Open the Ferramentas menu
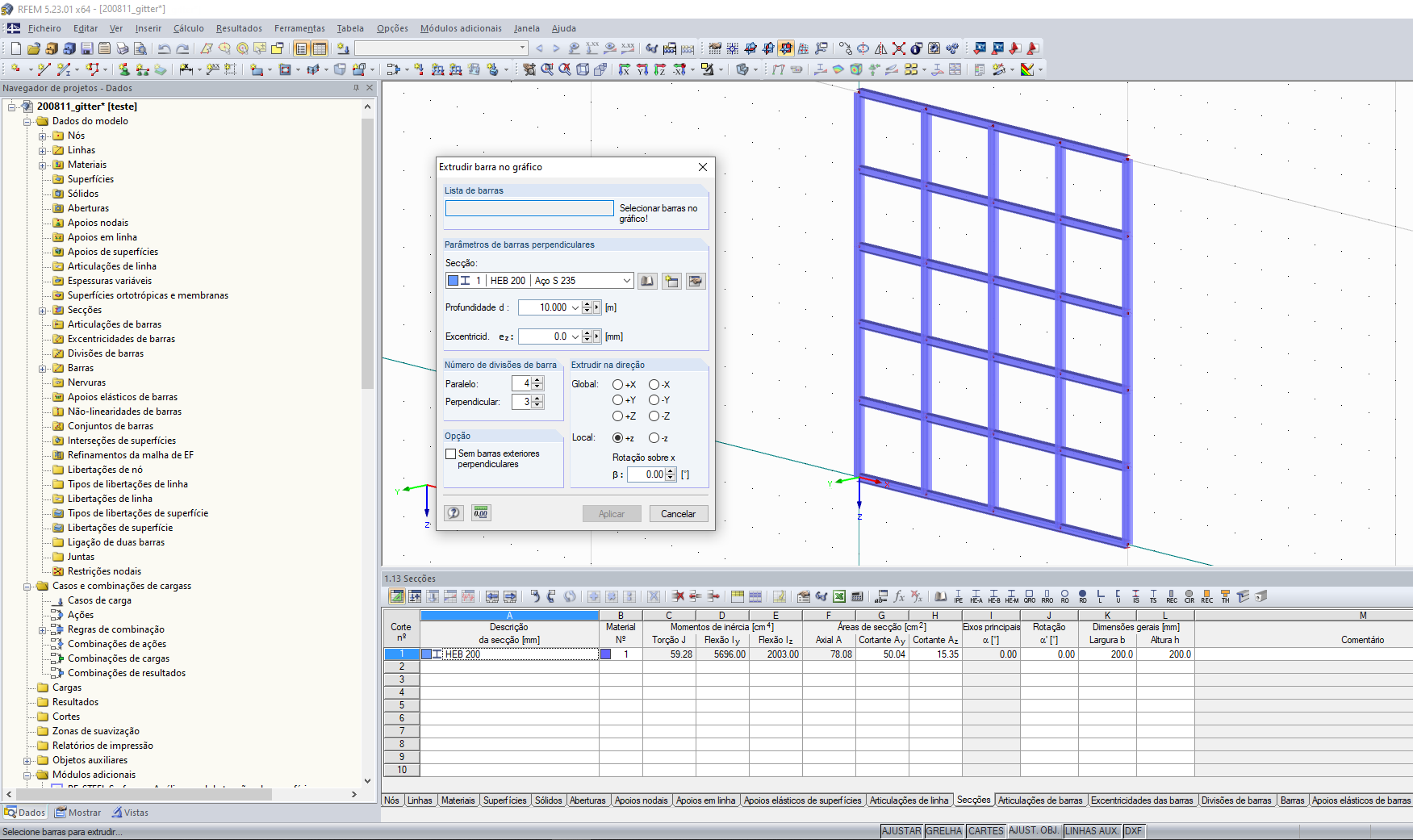 point(299,28)
